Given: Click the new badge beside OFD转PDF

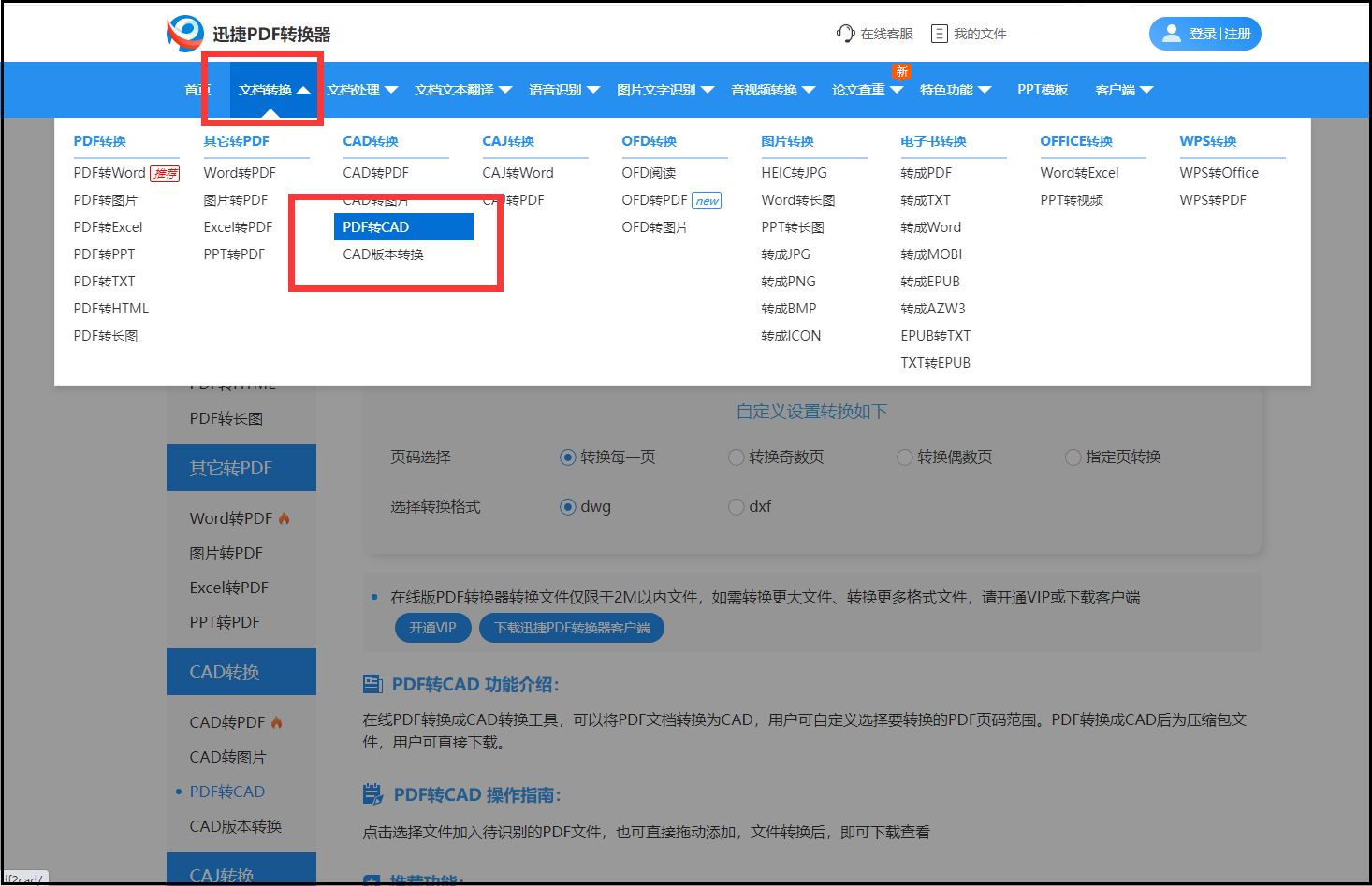Looking at the screenshot, I should point(707,199).
